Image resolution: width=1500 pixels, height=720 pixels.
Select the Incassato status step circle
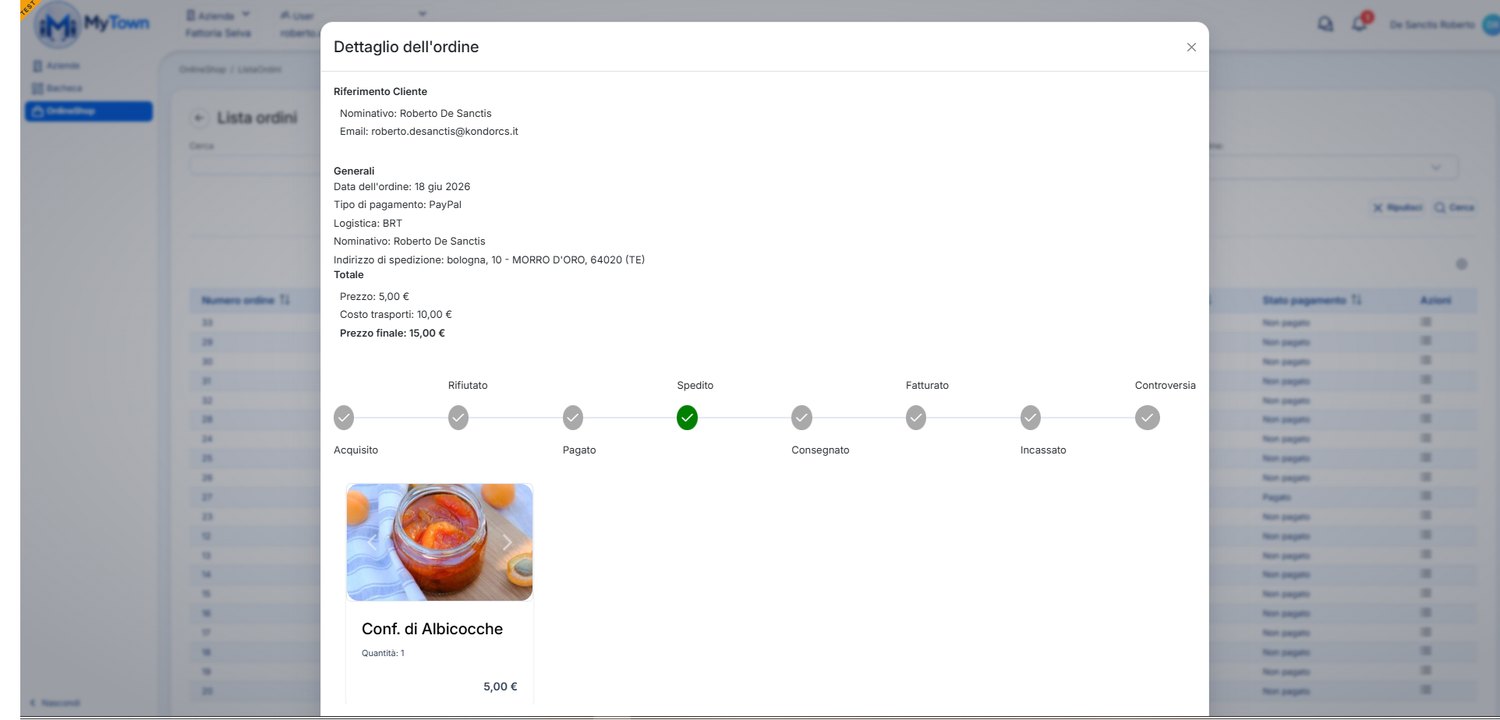1031,418
